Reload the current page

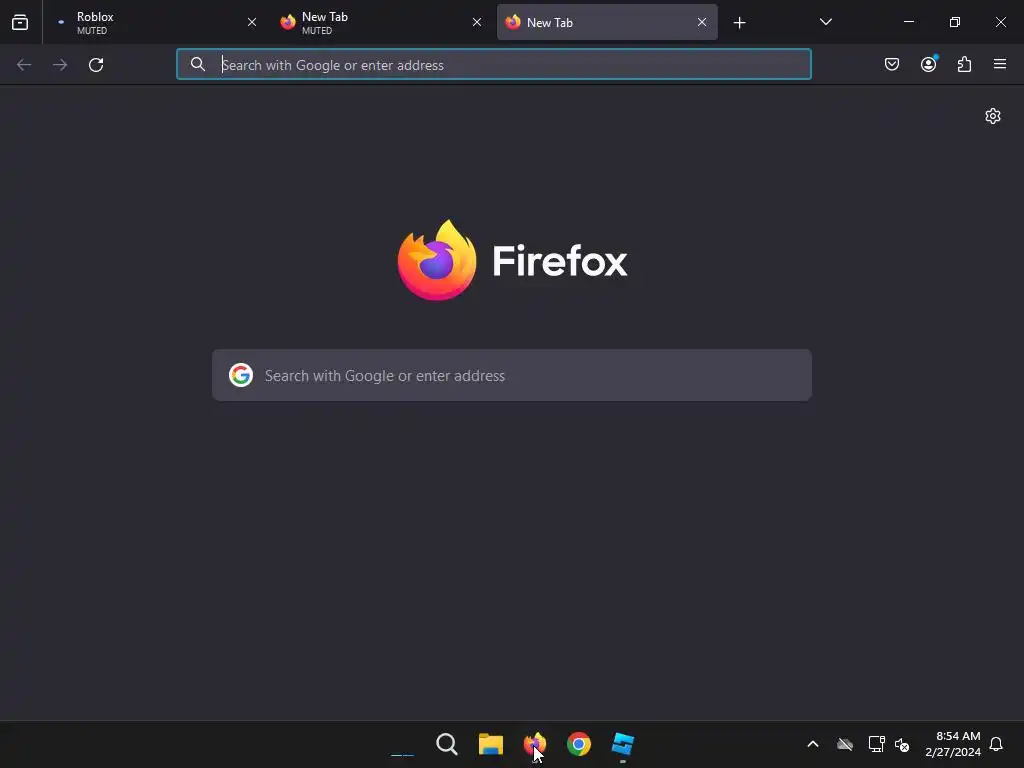click(x=96, y=65)
